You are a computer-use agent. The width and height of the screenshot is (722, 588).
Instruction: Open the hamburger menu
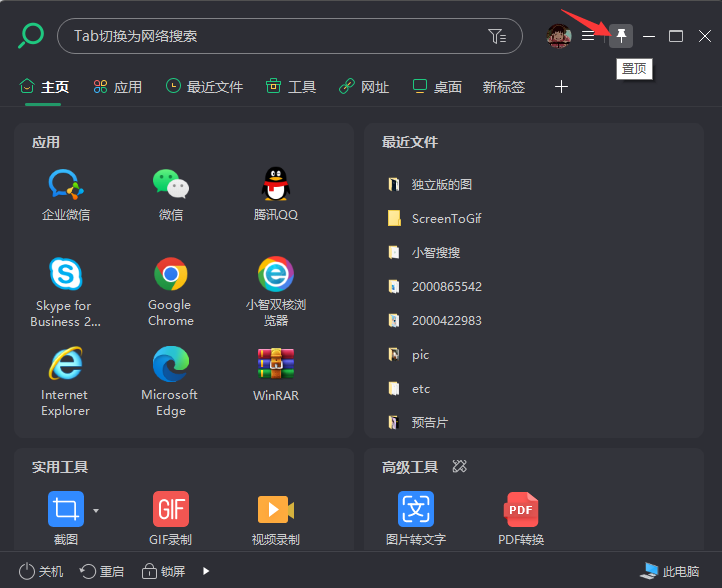(x=588, y=35)
